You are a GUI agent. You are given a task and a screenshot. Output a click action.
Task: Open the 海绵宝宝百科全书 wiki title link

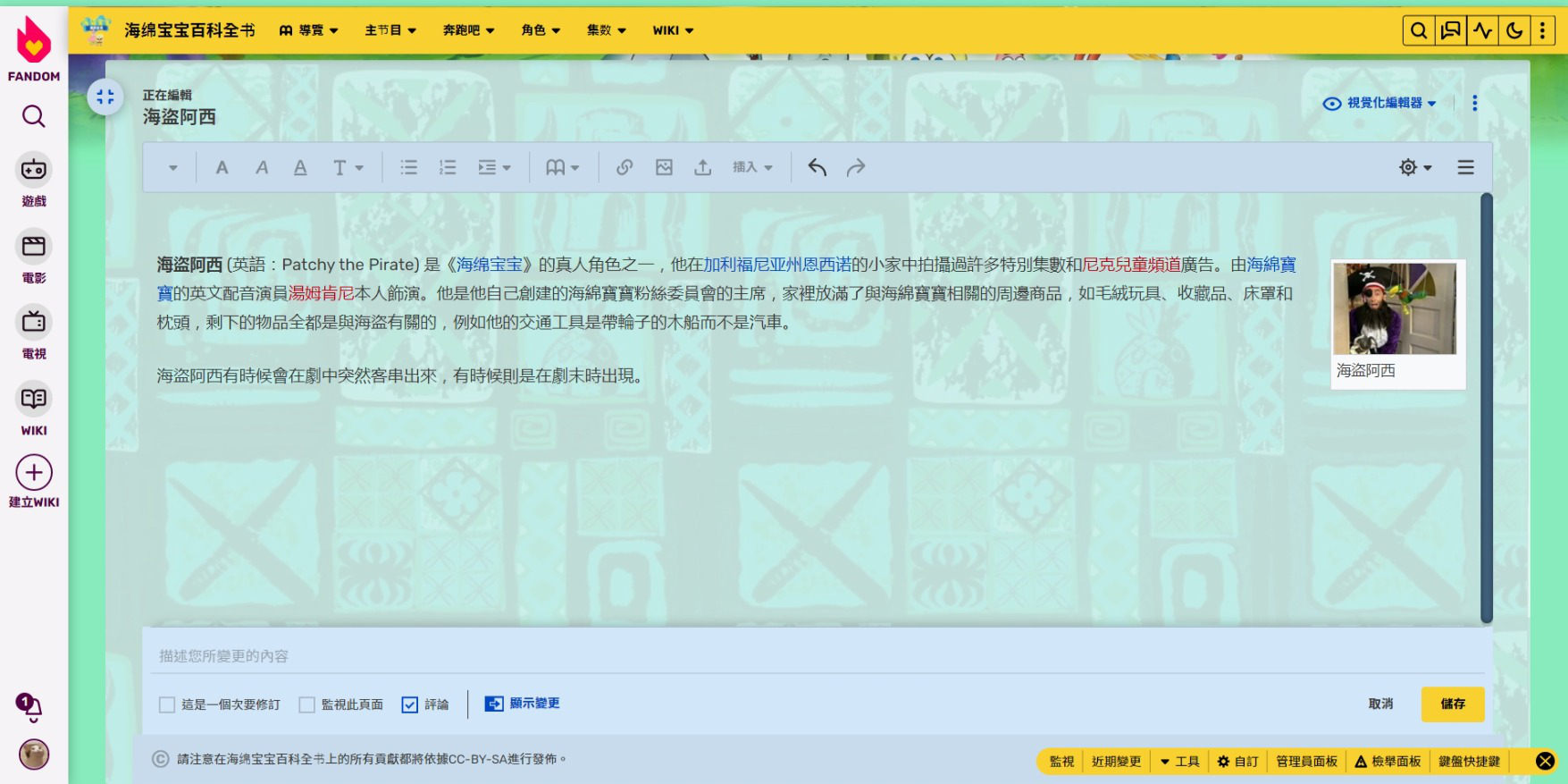point(189,30)
